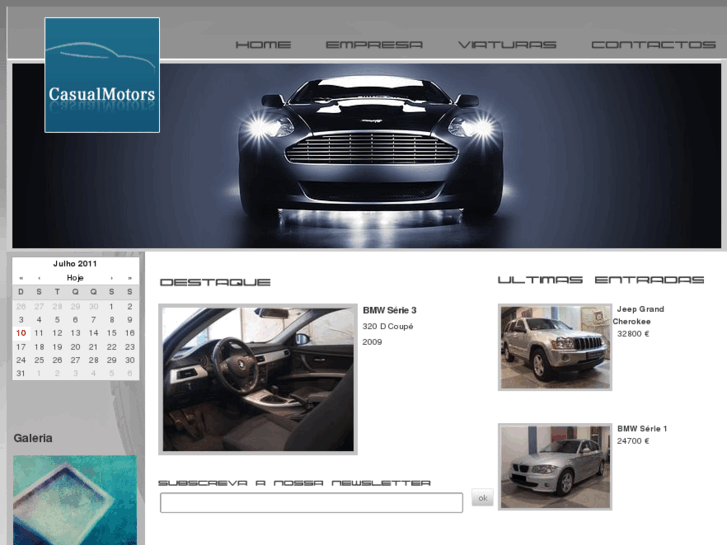
Task: Select day 22 in calendar
Action: [112, 347]
